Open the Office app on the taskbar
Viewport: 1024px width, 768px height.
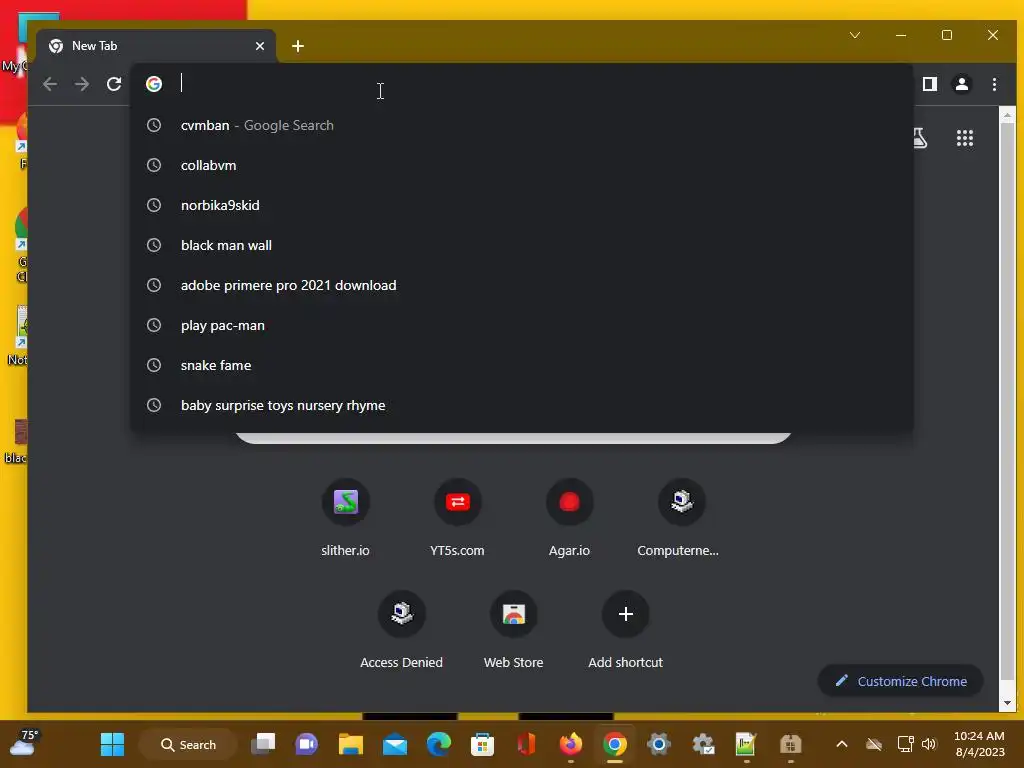tap(526, 744)
